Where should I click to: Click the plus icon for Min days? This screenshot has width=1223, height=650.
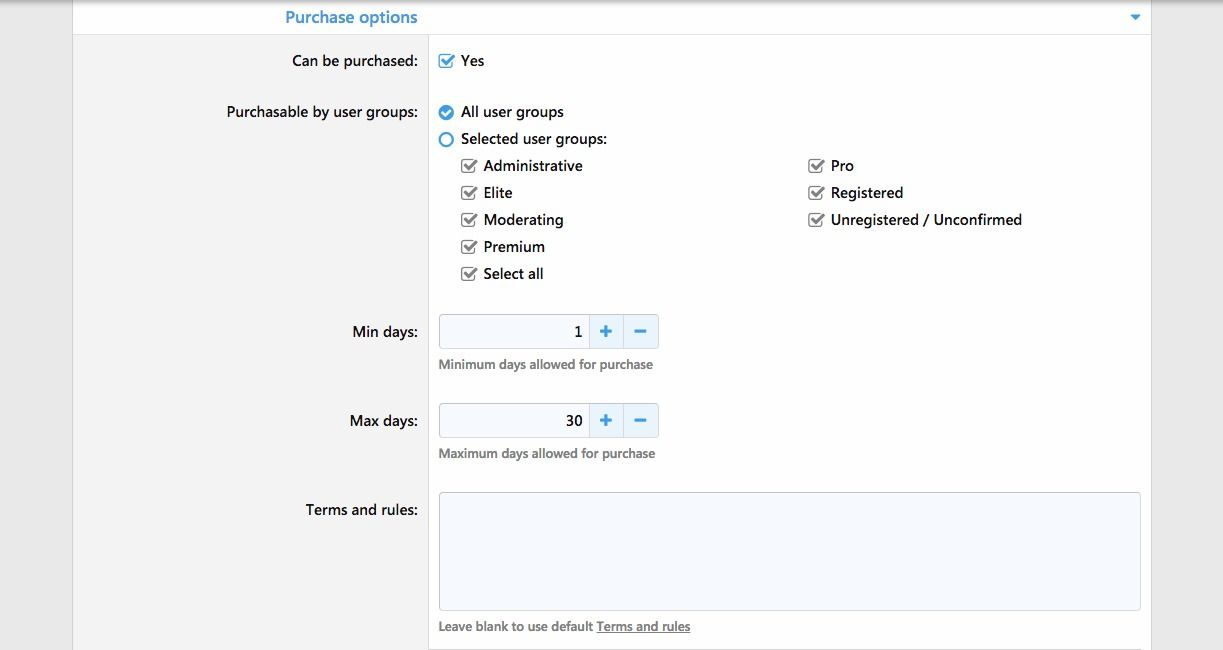click(x=606, y=332)
